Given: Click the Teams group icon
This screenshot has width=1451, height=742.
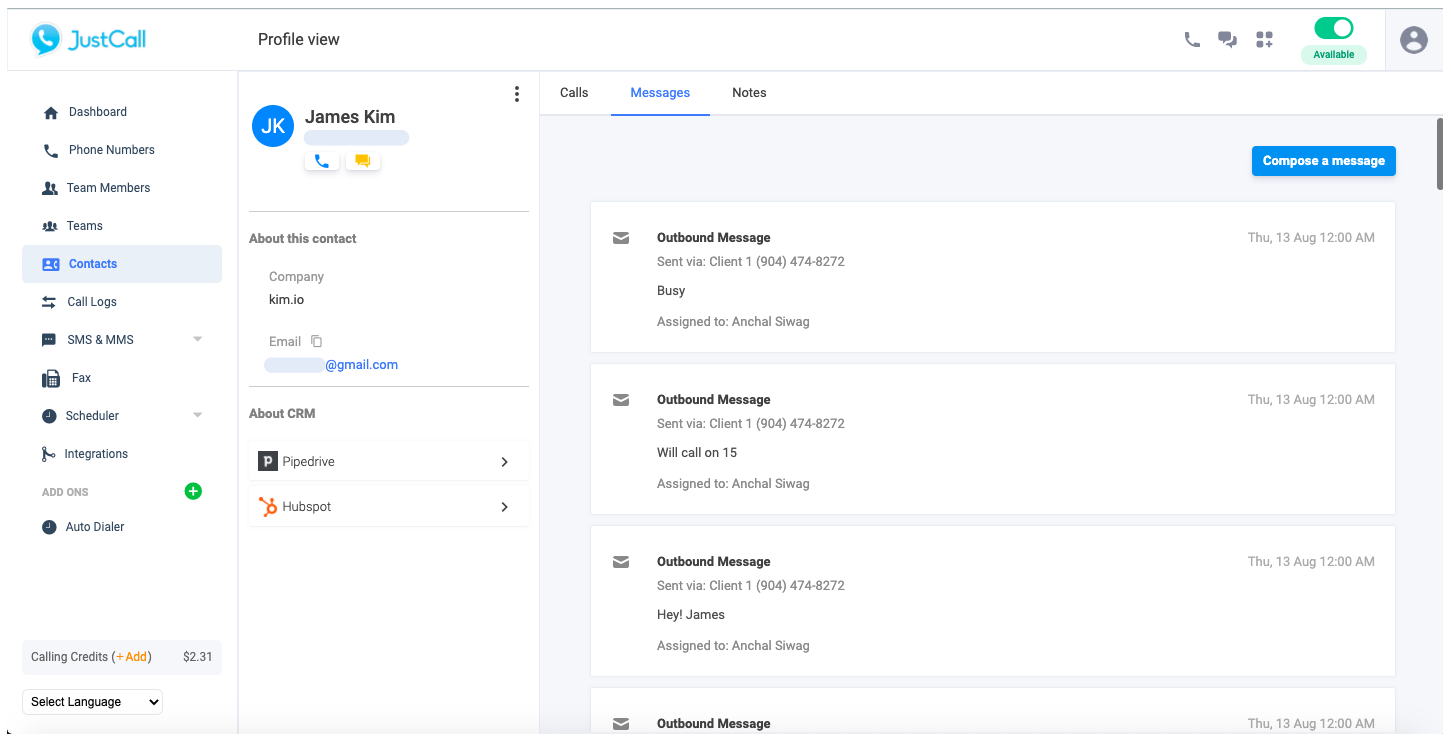Looking at the screenshot, I should point(50,226).
